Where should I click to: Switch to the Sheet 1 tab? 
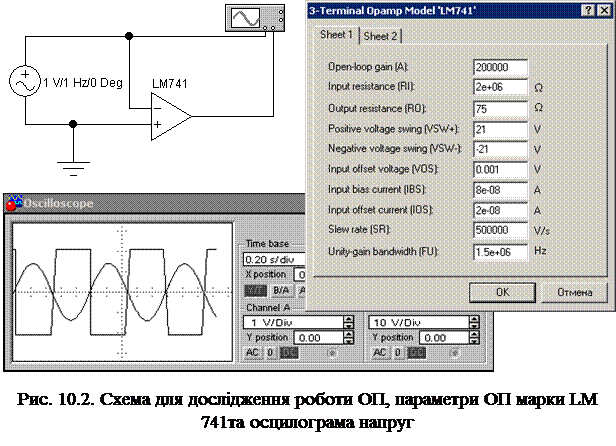pos(336,35)
